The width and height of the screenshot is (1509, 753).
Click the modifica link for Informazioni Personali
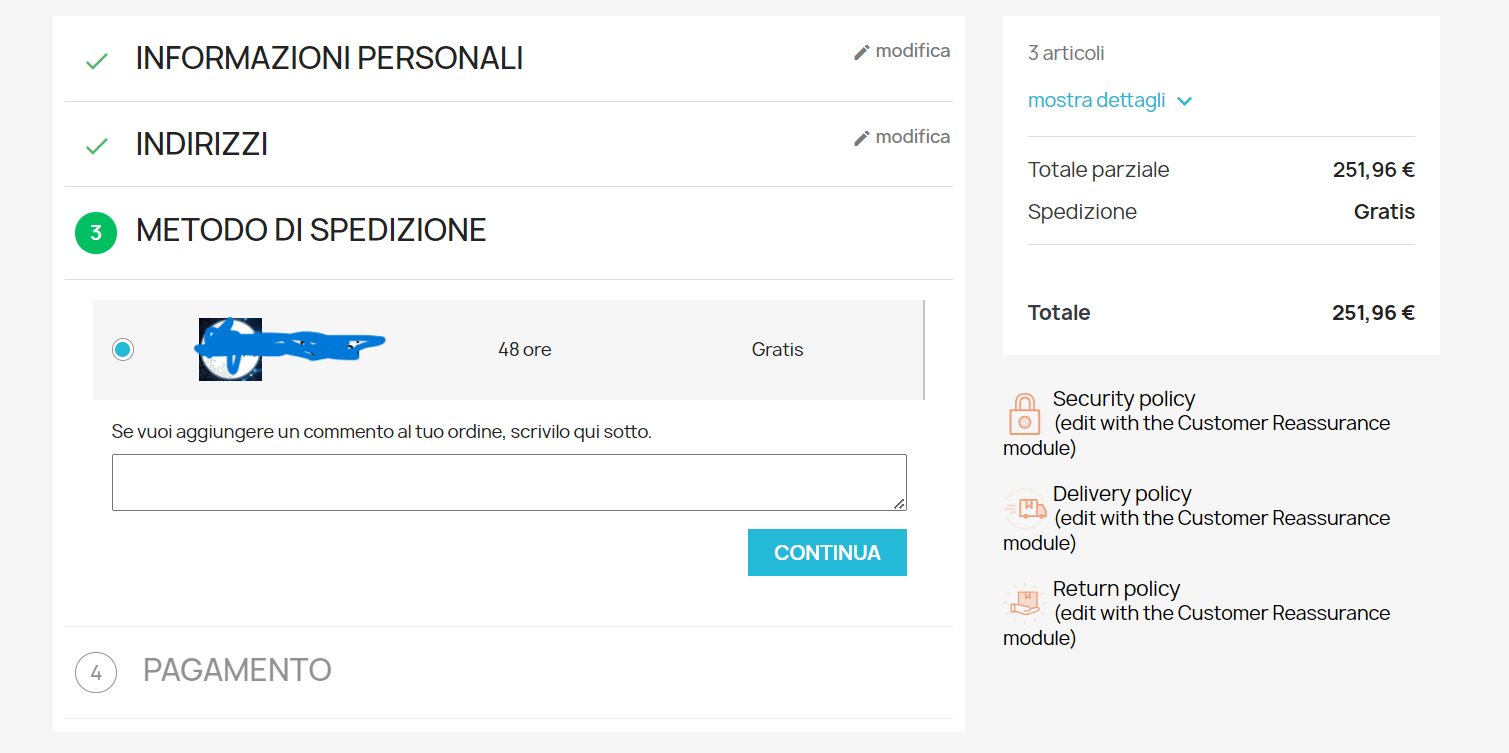coord(912,51)
